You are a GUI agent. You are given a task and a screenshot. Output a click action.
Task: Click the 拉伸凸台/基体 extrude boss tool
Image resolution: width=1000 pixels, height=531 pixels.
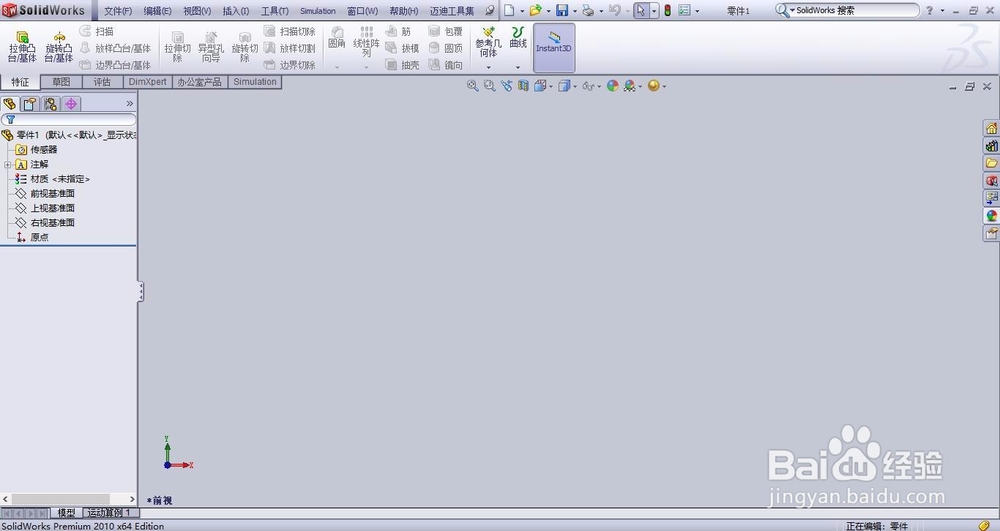pyautogui.click(x=22, y=47)
